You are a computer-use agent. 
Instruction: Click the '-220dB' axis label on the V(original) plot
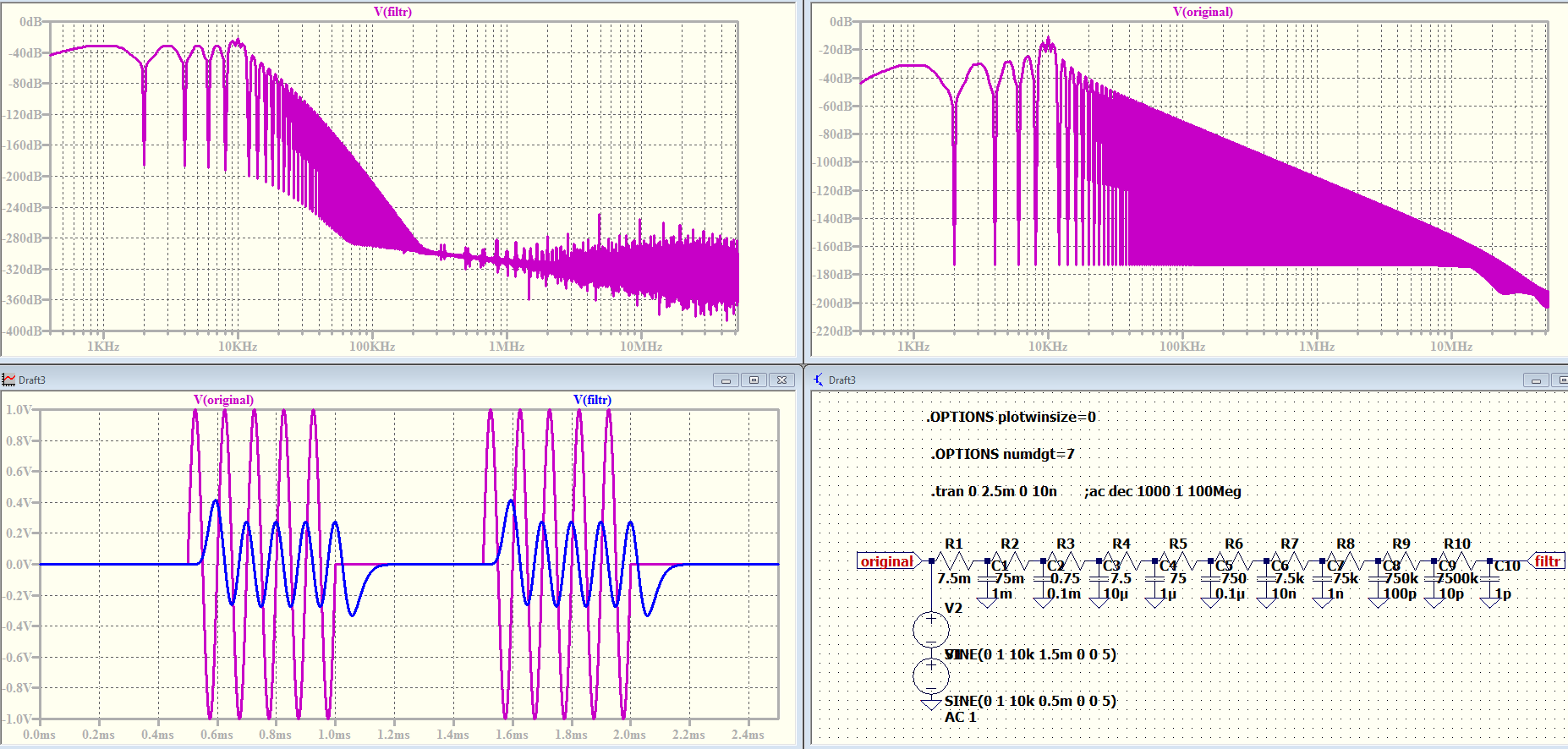832,331
